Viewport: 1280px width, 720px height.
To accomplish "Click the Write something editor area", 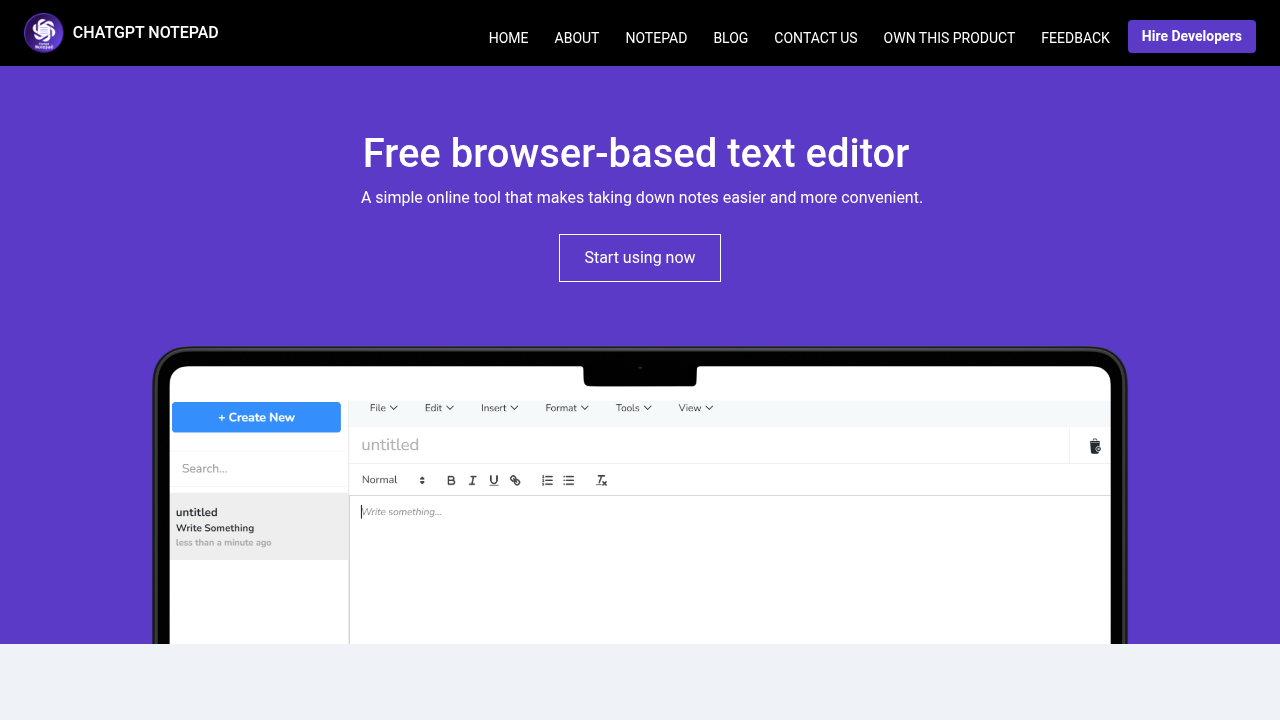I will click(730, 569).
